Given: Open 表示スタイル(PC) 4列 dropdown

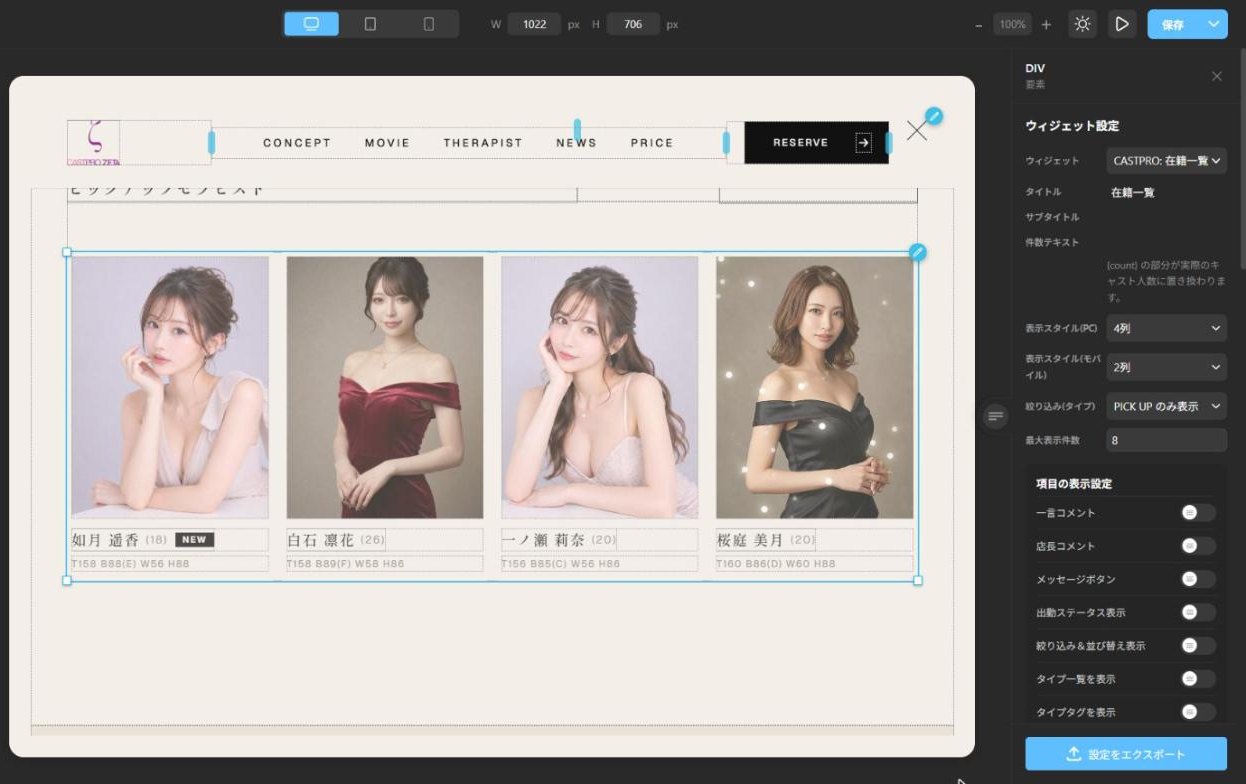Looking at the screenshot, I should coord(1166,328).
